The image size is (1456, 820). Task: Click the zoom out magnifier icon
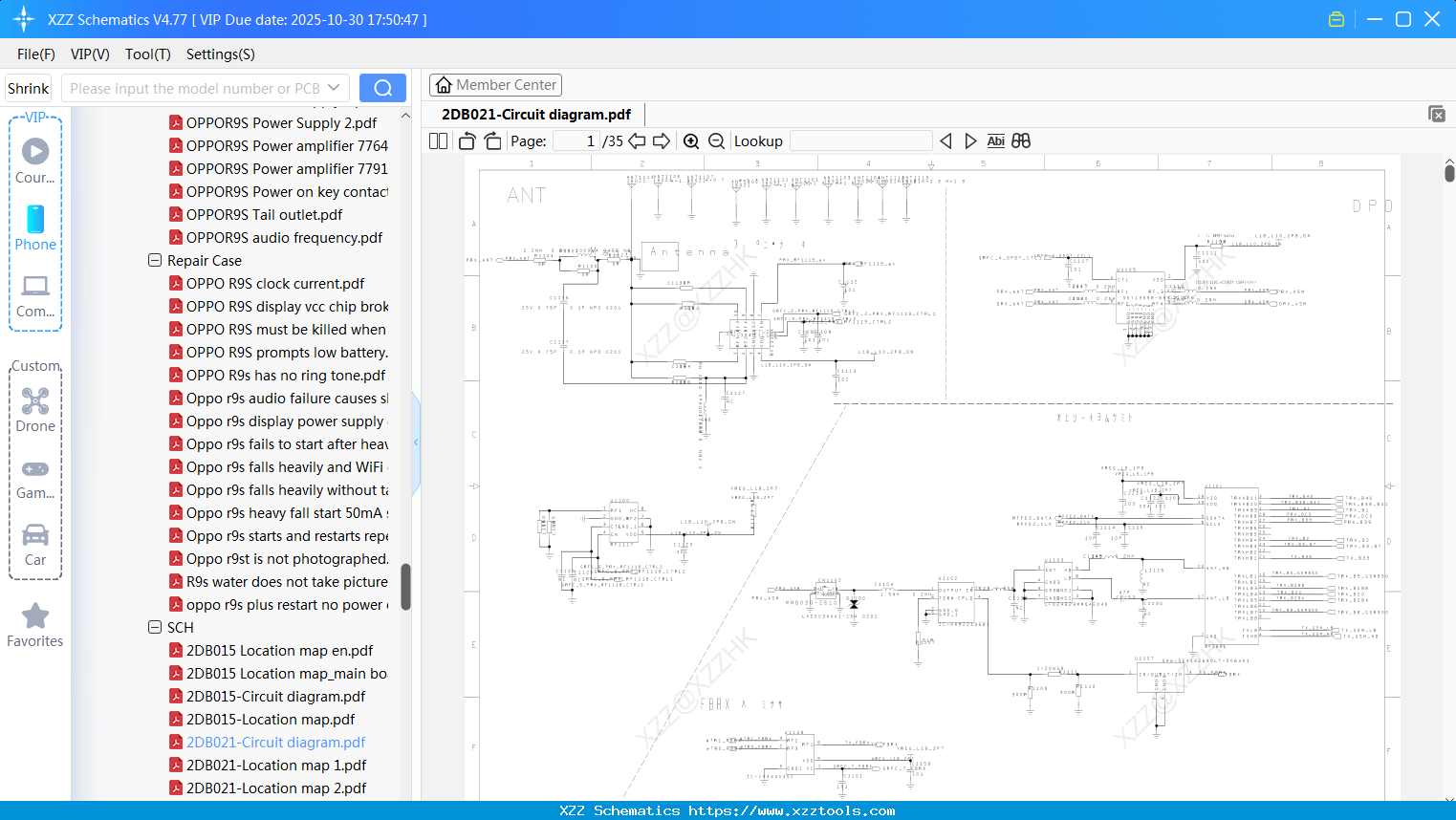coord(716,141)
